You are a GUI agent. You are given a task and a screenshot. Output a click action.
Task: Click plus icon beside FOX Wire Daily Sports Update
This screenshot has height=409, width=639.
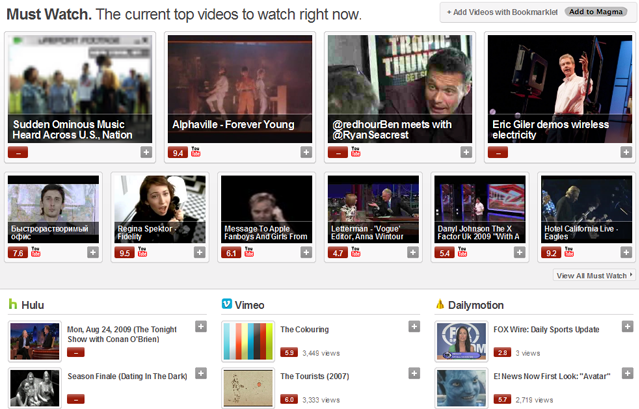click(x=628, y=326)
